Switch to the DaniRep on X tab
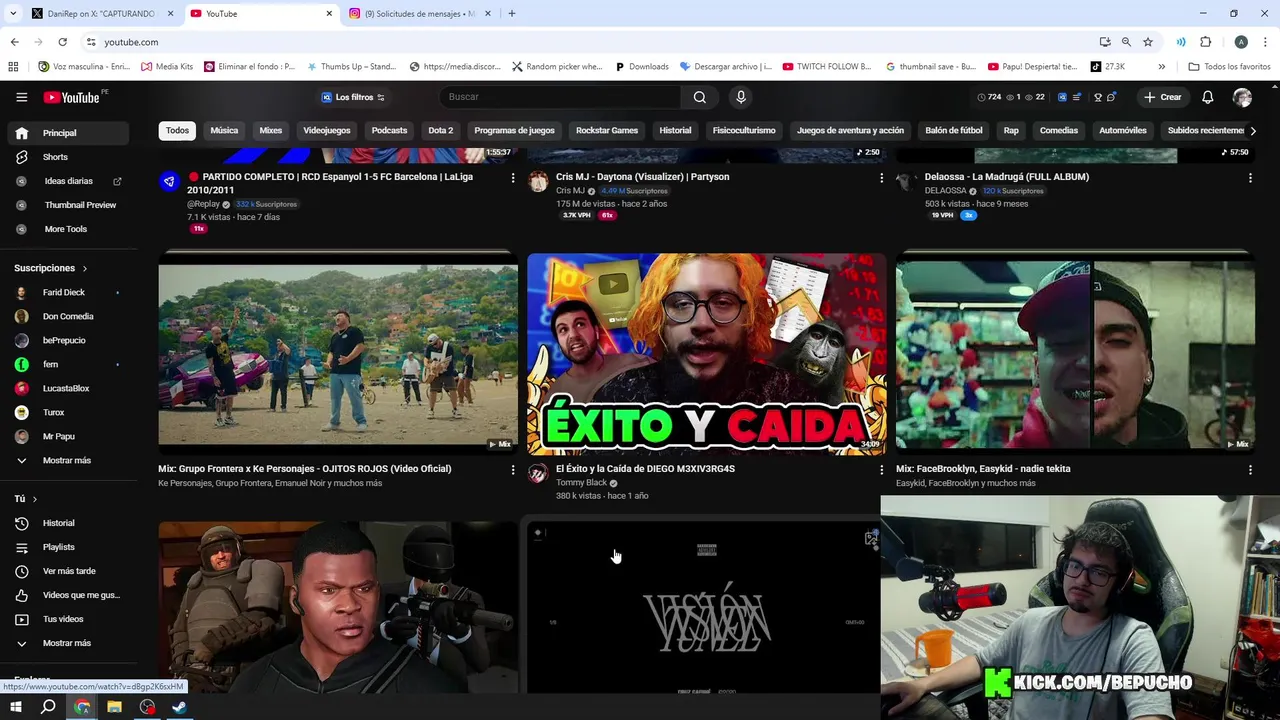 coord(101,14)
